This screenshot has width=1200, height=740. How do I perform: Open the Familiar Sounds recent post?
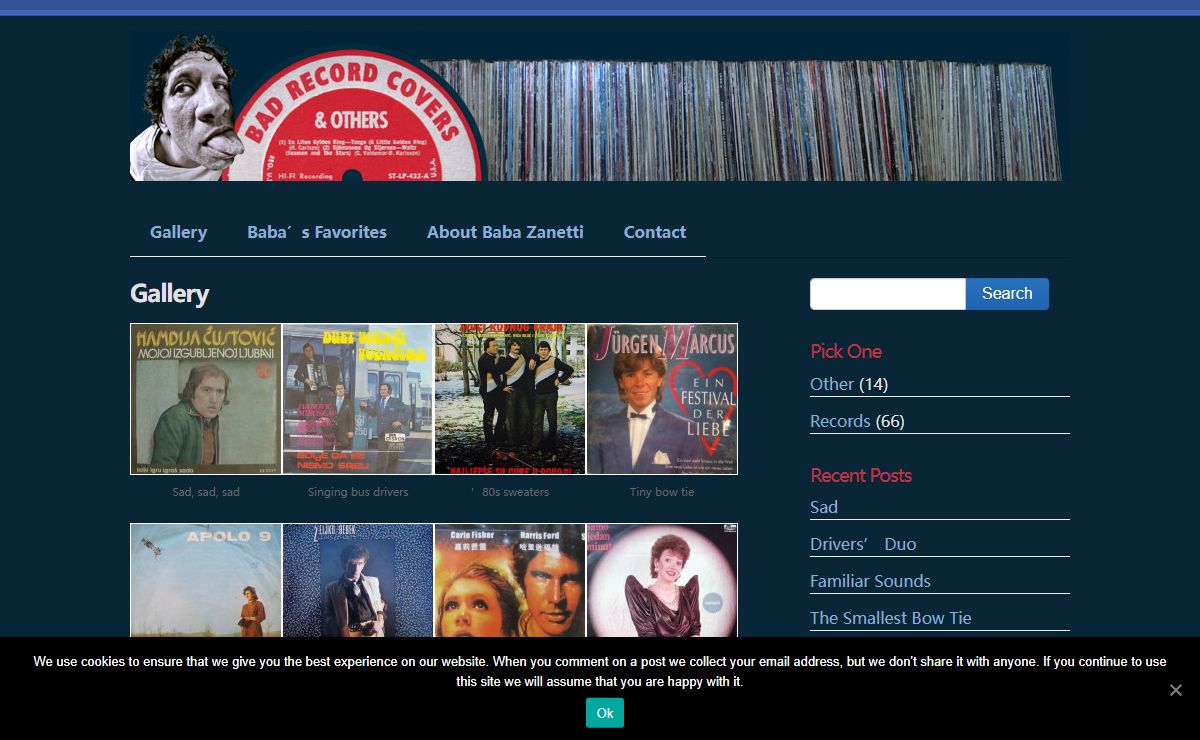click(870, 581)
